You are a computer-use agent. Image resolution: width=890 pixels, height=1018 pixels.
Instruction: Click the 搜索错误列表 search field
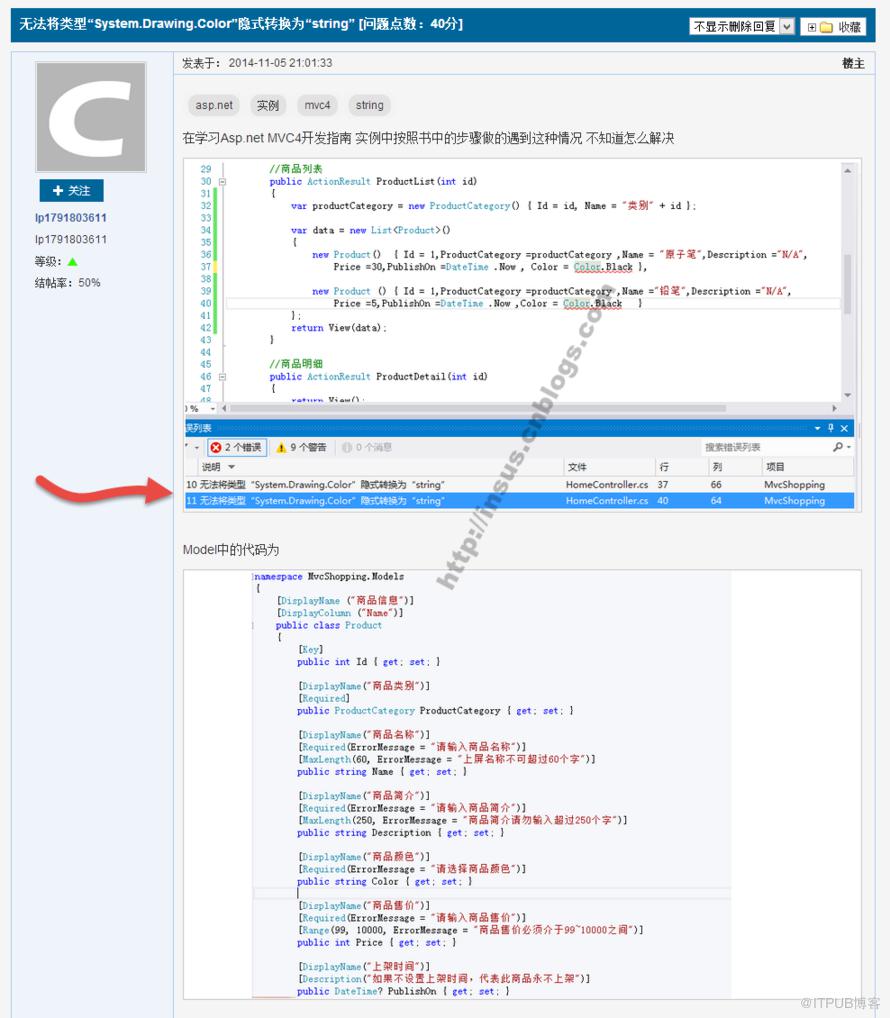(766, 447)
